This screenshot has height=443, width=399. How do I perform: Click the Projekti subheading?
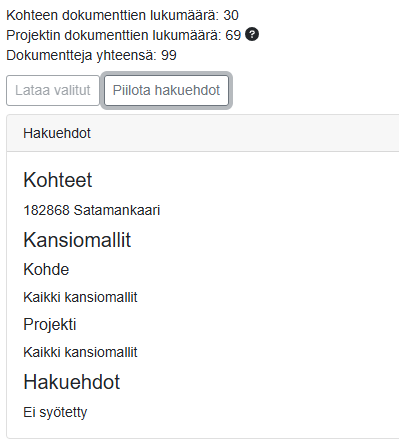(50, 324)
